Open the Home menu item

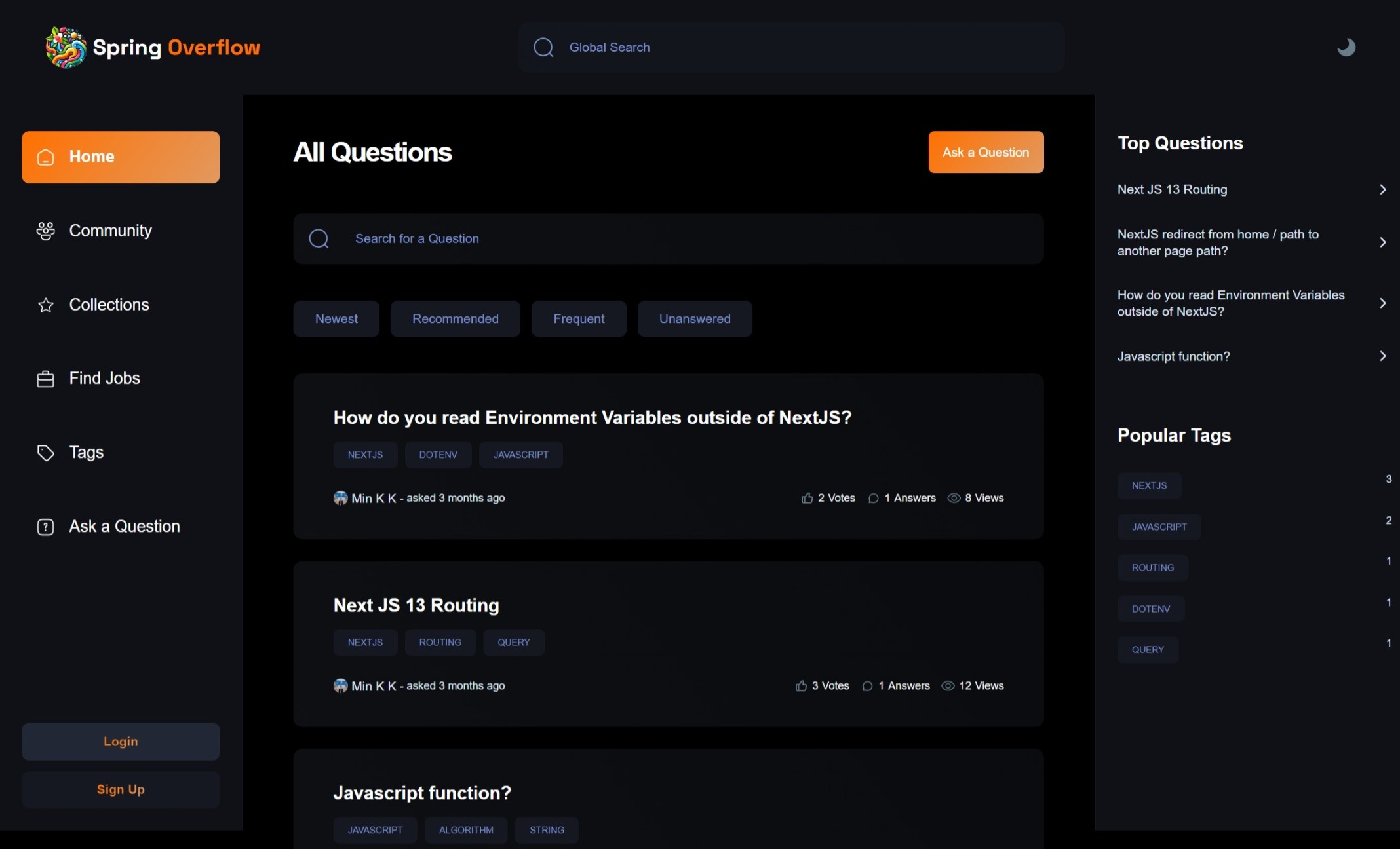click(121, 157)
